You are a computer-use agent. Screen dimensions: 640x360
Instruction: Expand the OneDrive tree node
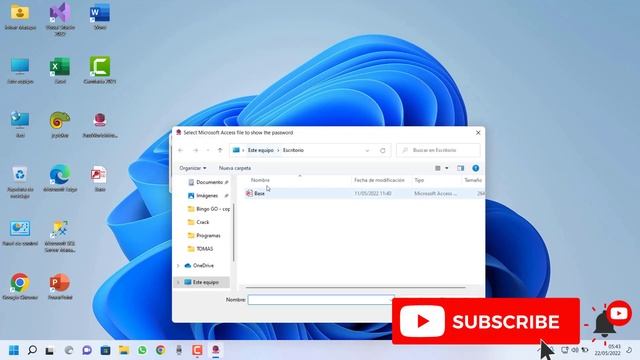[x=178, y=266]
